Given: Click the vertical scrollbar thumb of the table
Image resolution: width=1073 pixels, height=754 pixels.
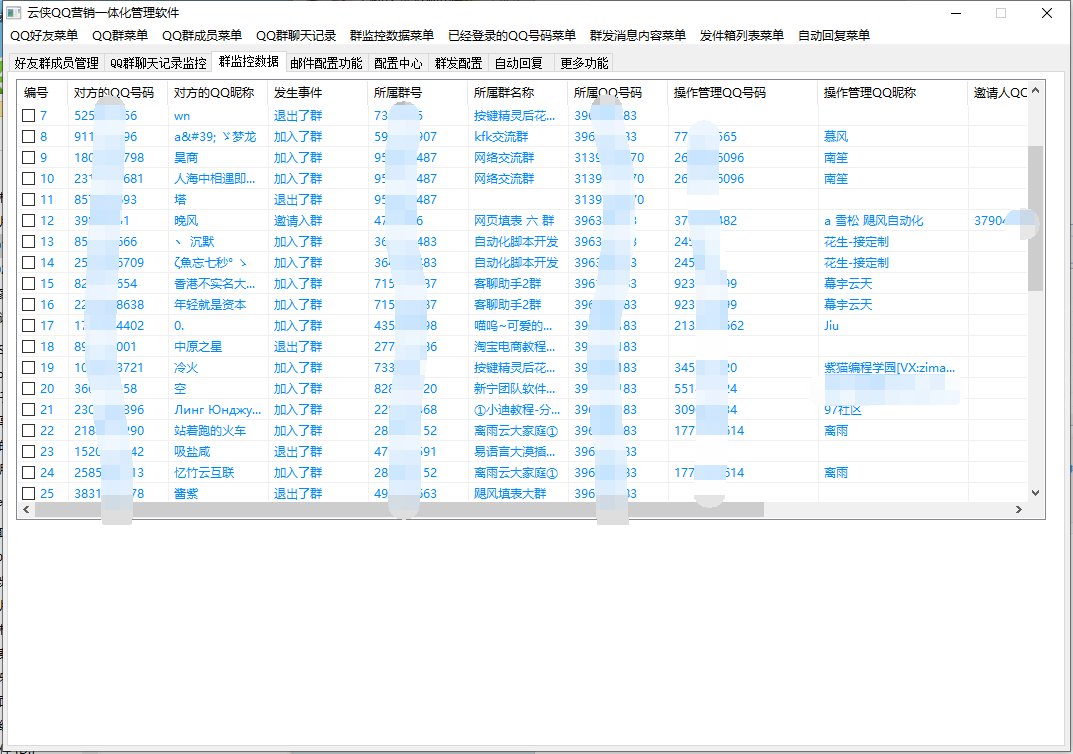Looking at the screenshot, I should tap(1035, 218).
